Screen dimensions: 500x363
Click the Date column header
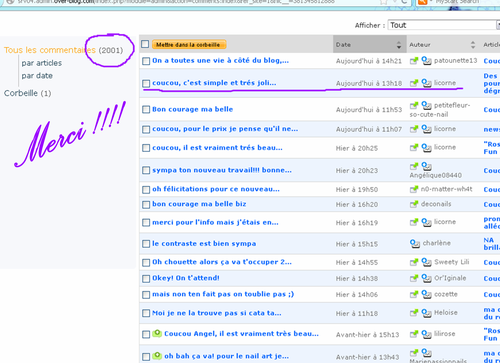pos(370,44)
